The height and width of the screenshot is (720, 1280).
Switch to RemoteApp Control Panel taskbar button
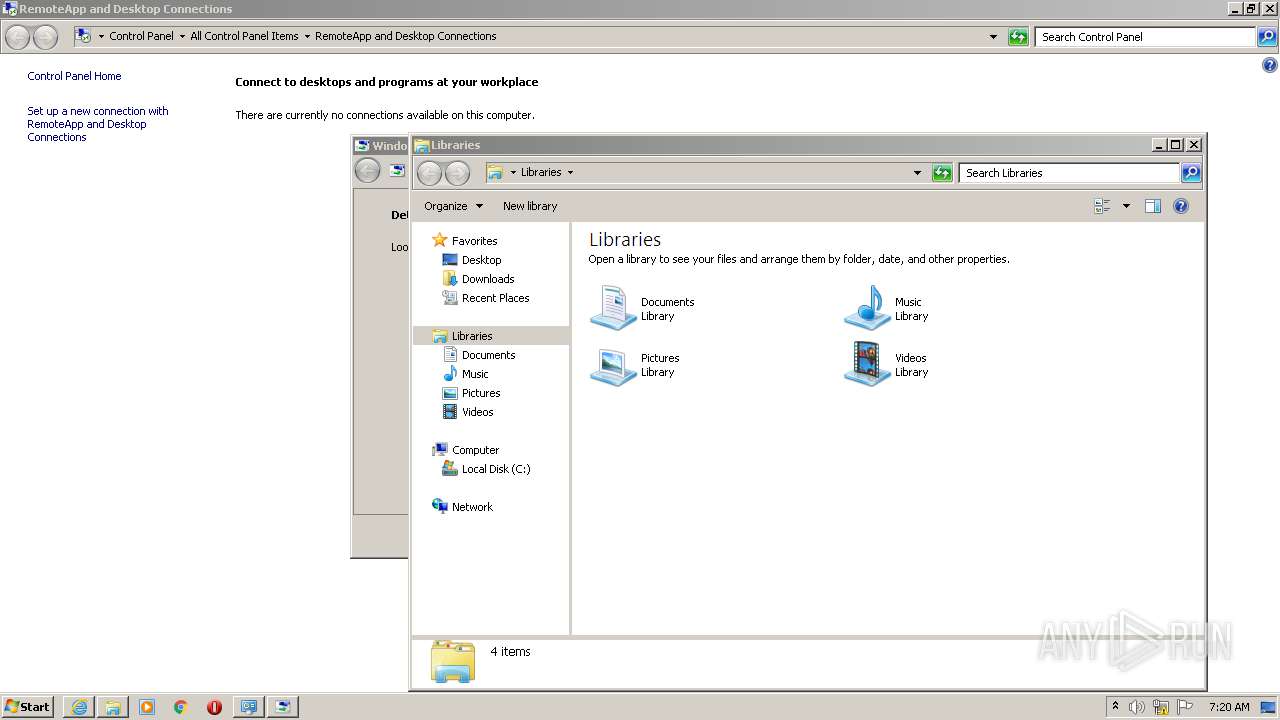[x=248, y=707]
